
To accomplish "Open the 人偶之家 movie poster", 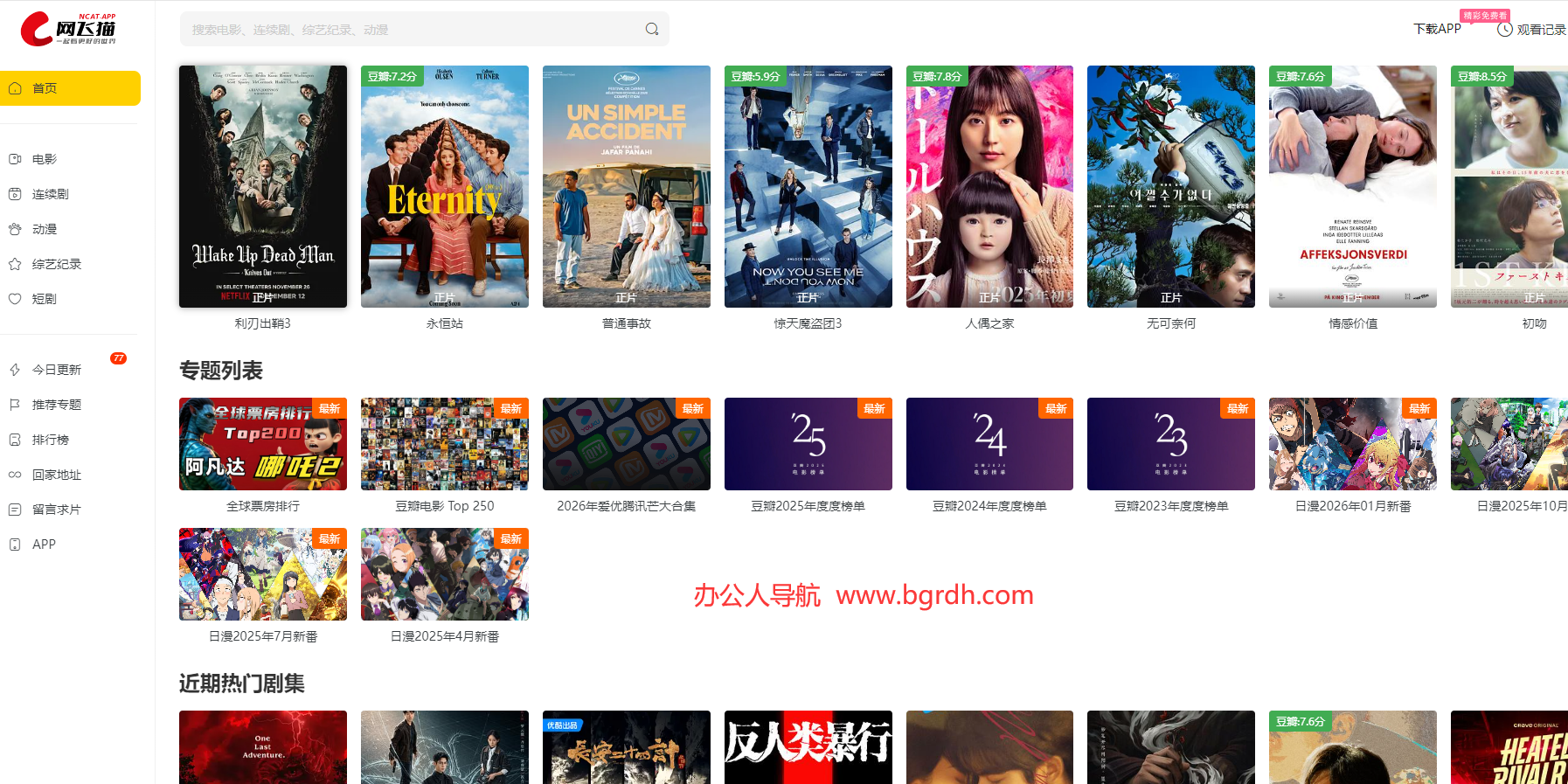I will tap(989, 186).
